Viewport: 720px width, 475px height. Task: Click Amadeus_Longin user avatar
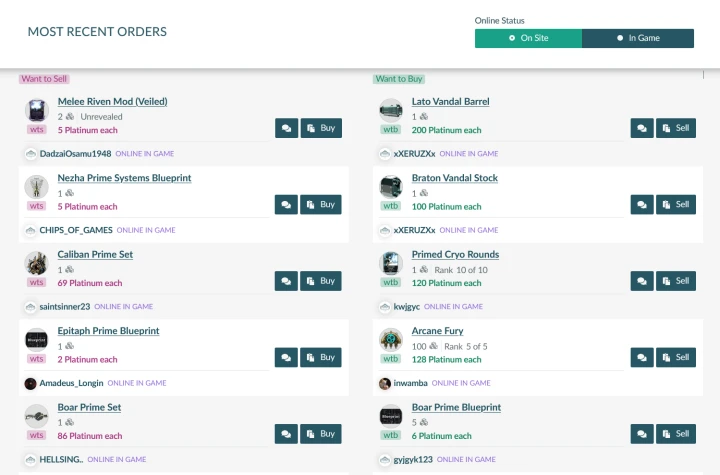click(x=30, y=383)
